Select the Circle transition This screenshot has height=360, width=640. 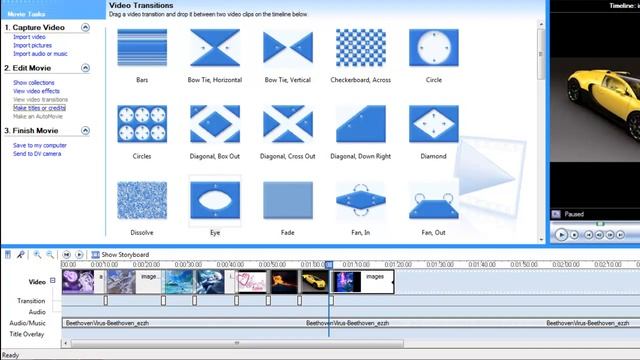point(433,48)
